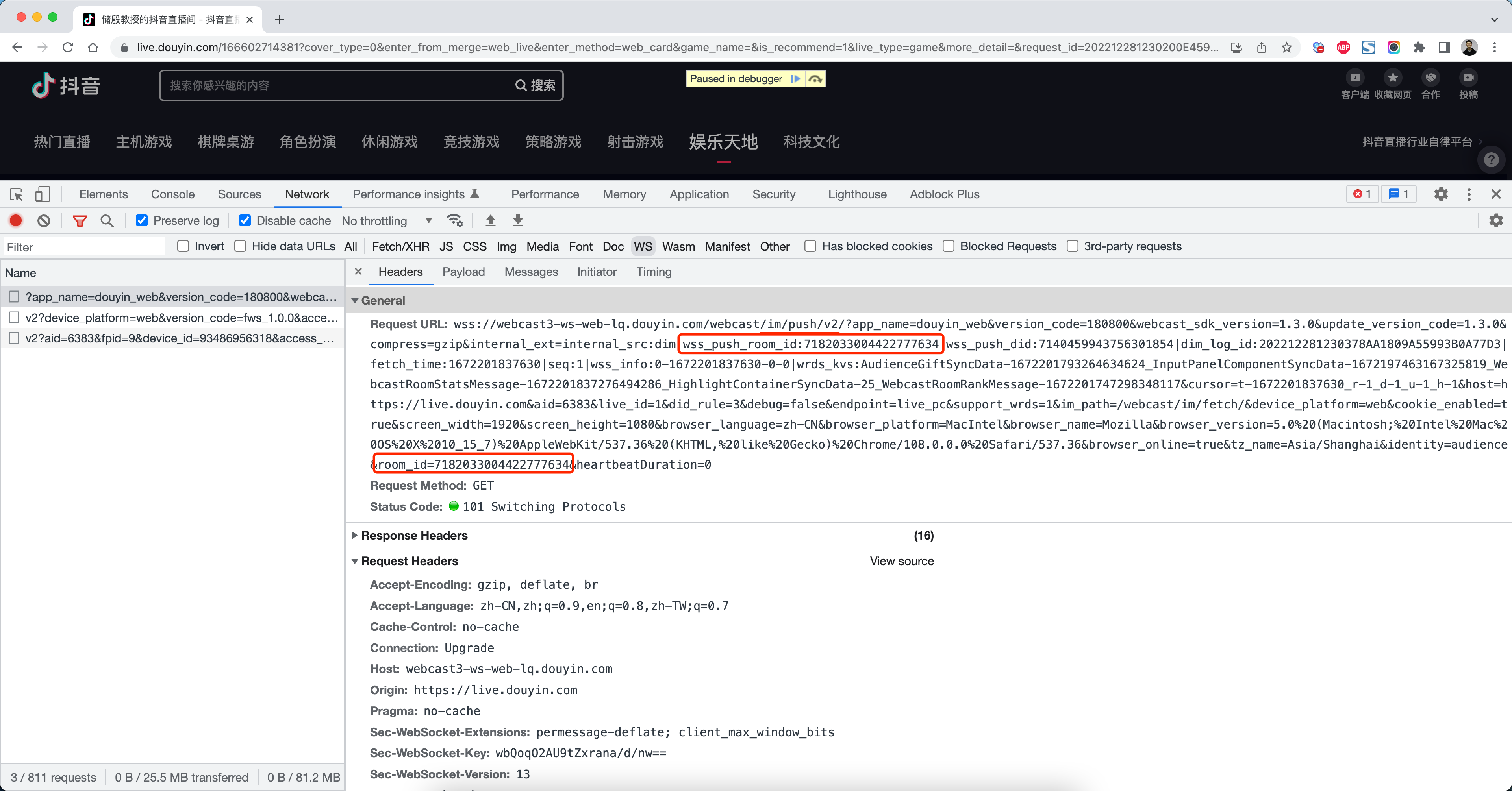Open Network panel settings gear
Viewport: 1512px width, 791px height.
pos(1495,221)
